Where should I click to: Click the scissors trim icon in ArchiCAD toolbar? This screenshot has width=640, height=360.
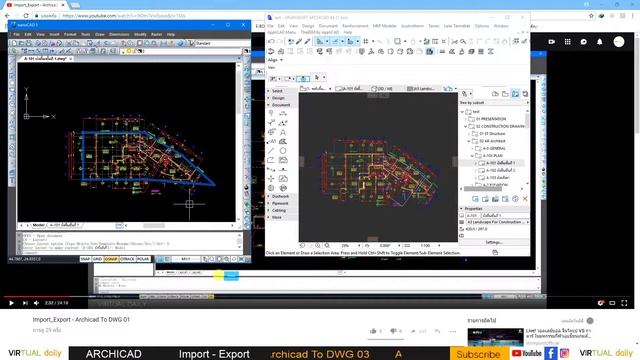(454, 41)
